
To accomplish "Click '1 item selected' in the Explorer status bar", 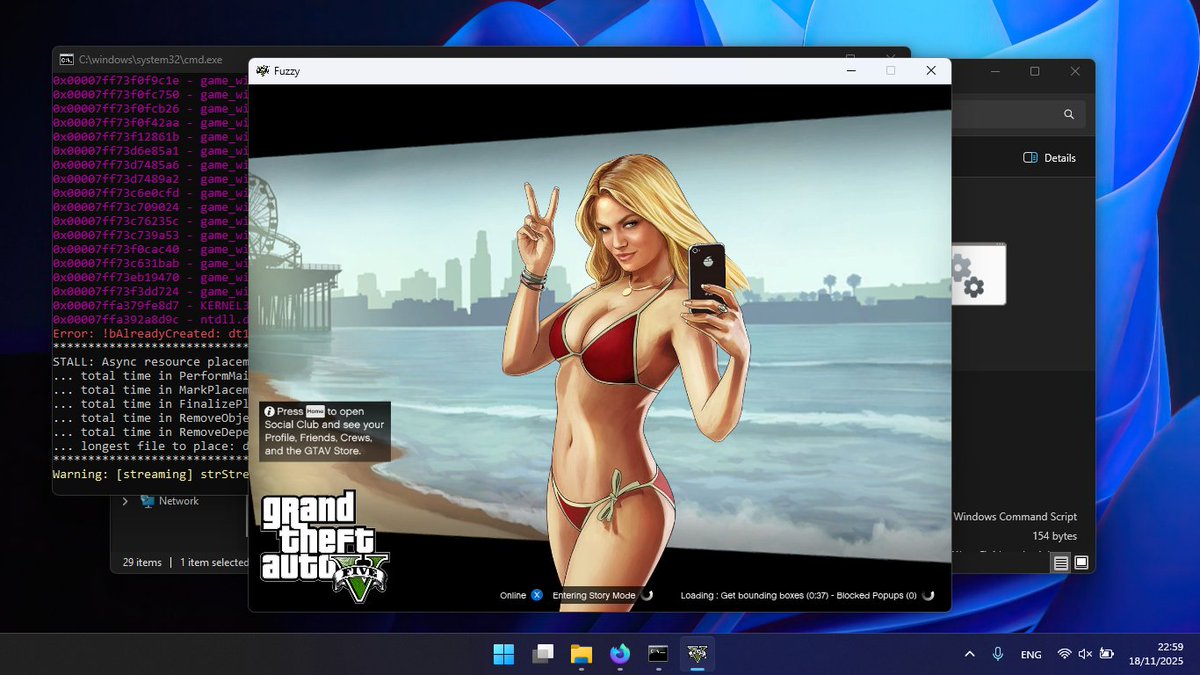I will tap(213, 562).
